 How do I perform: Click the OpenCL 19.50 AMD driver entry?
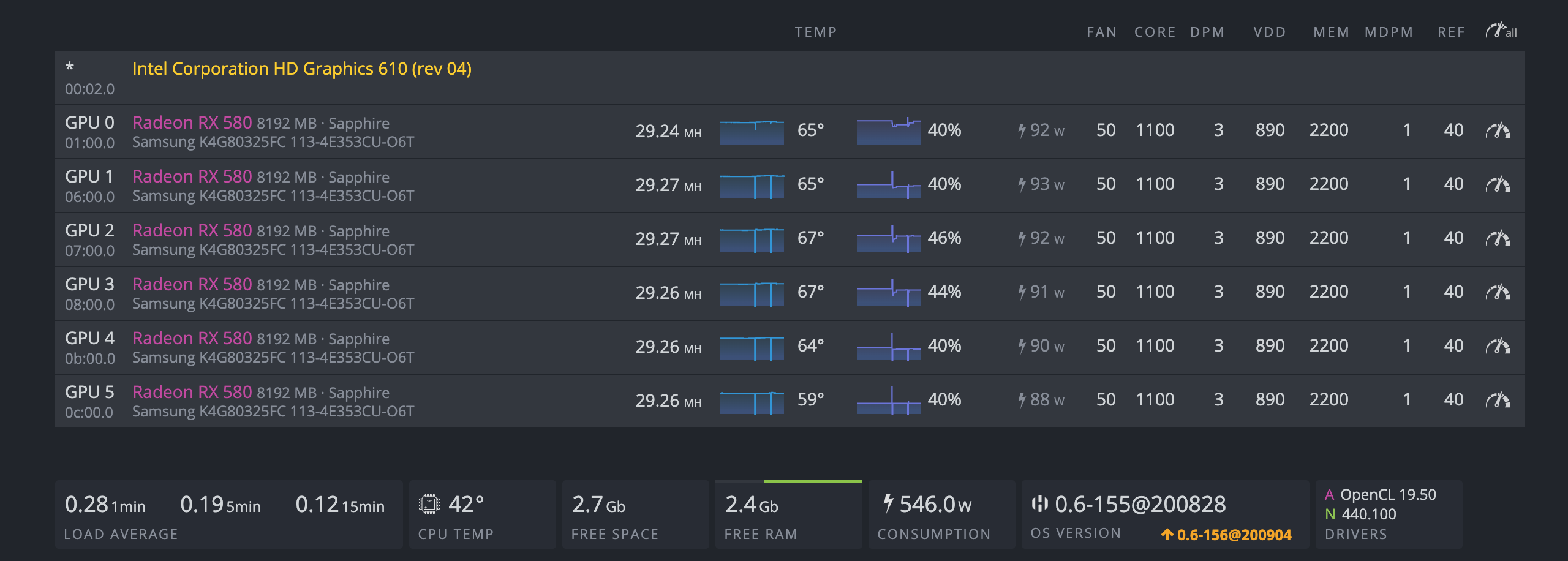point(1381,494)
